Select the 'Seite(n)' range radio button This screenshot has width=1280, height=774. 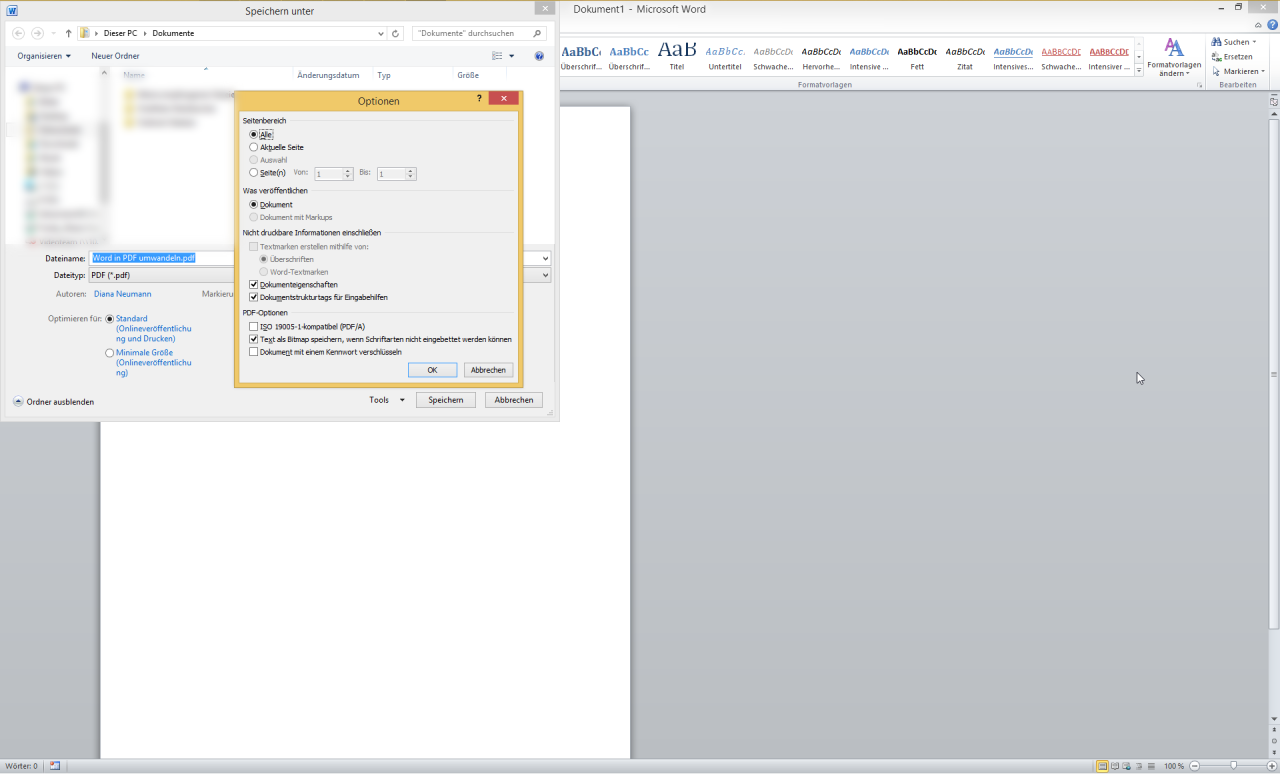[254, 173]
